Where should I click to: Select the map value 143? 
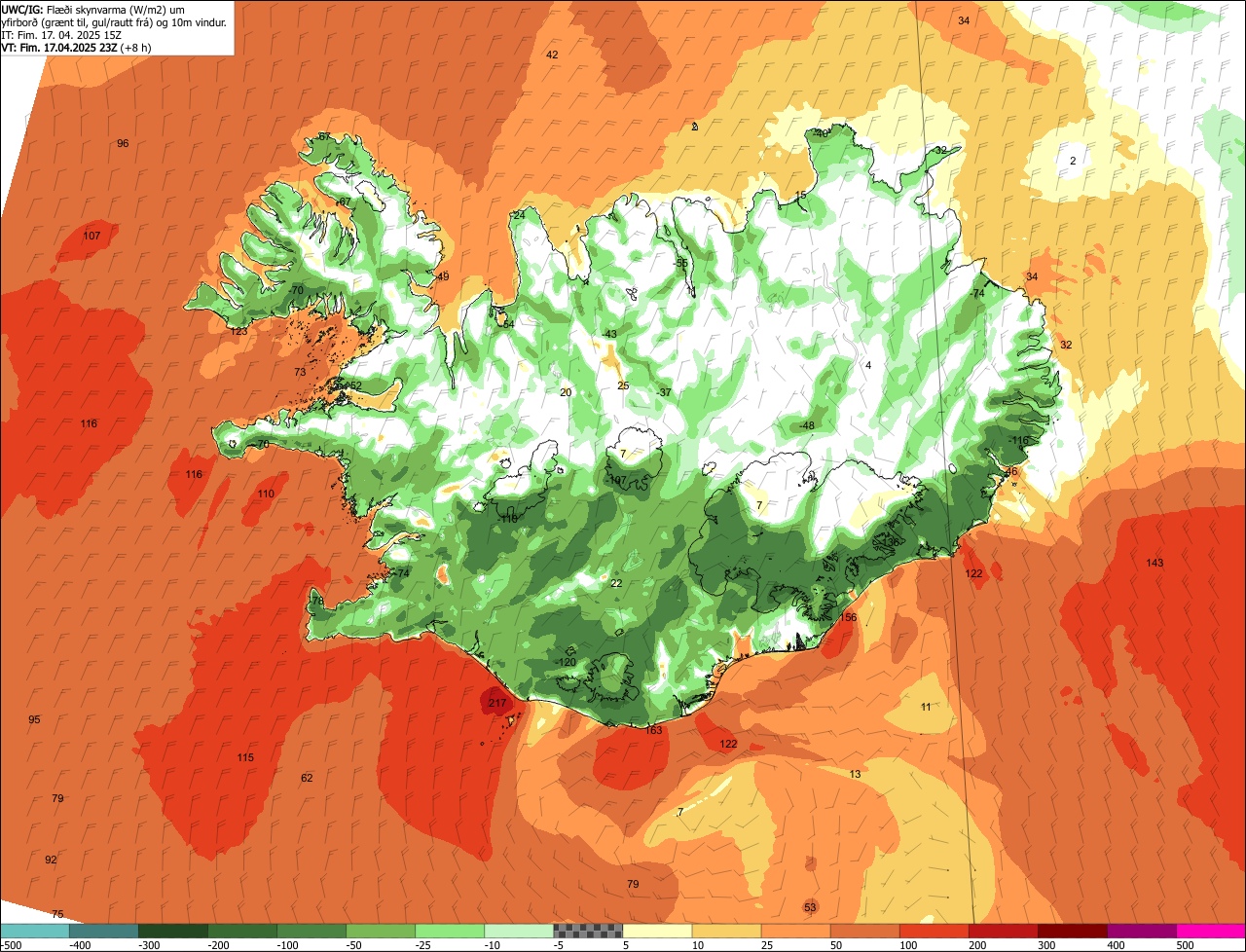(x=1154, y=563)
